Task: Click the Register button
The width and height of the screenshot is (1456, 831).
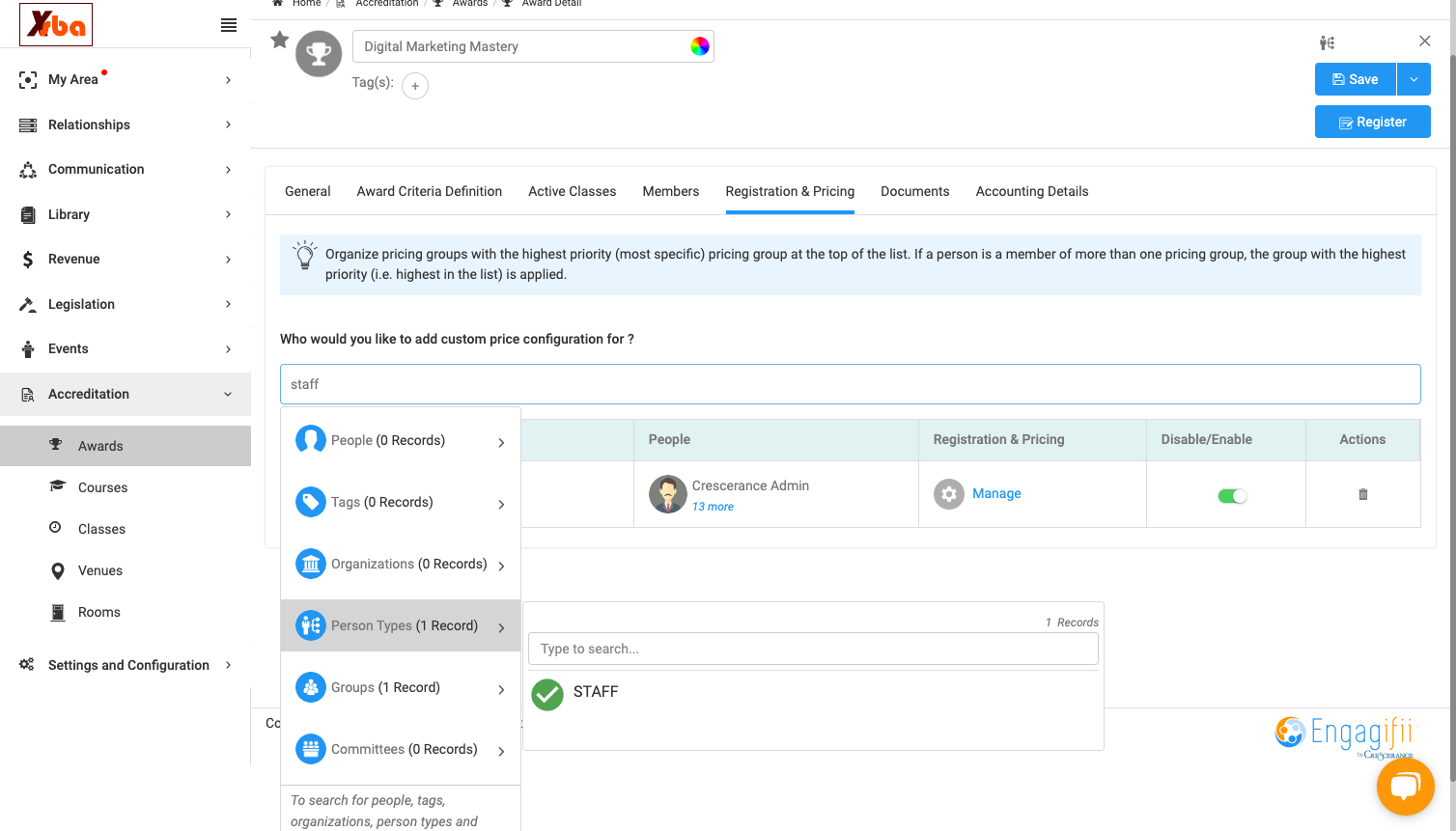Action: [1372, 122]
